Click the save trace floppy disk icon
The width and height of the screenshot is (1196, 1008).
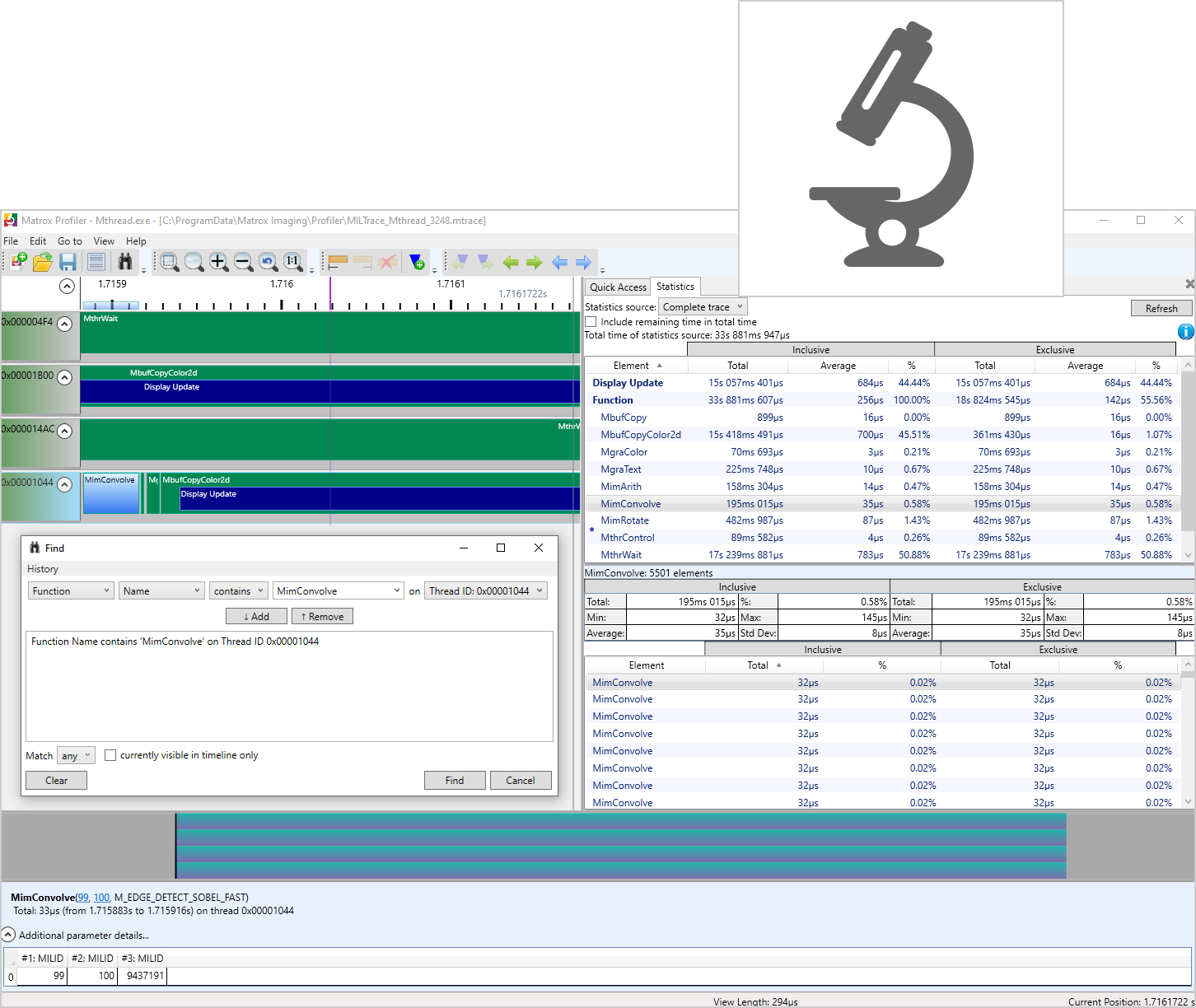68,262
